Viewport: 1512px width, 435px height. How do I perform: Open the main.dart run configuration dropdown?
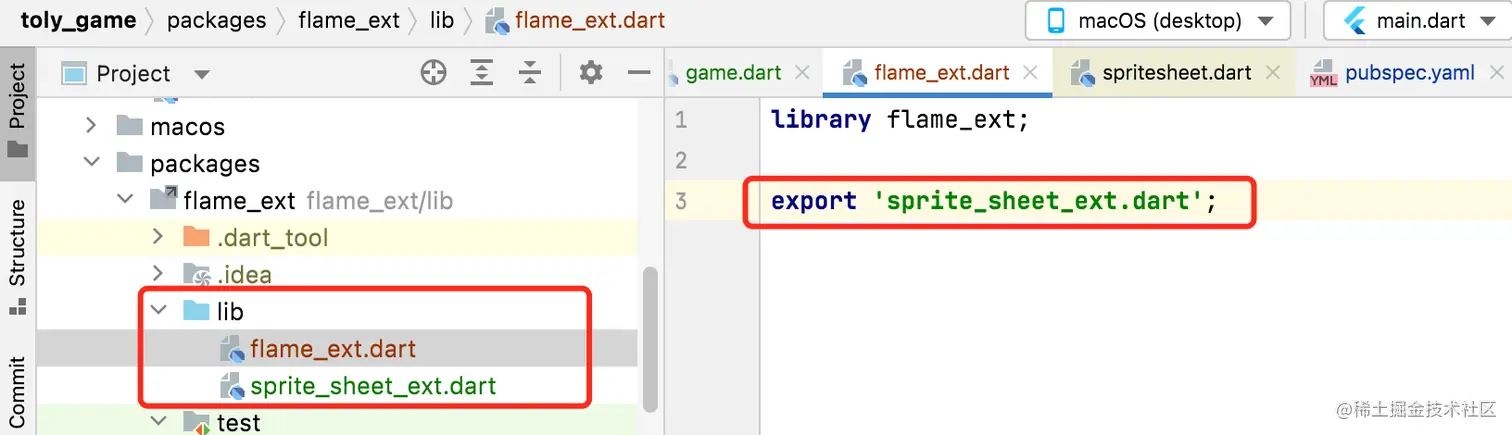1416,20
